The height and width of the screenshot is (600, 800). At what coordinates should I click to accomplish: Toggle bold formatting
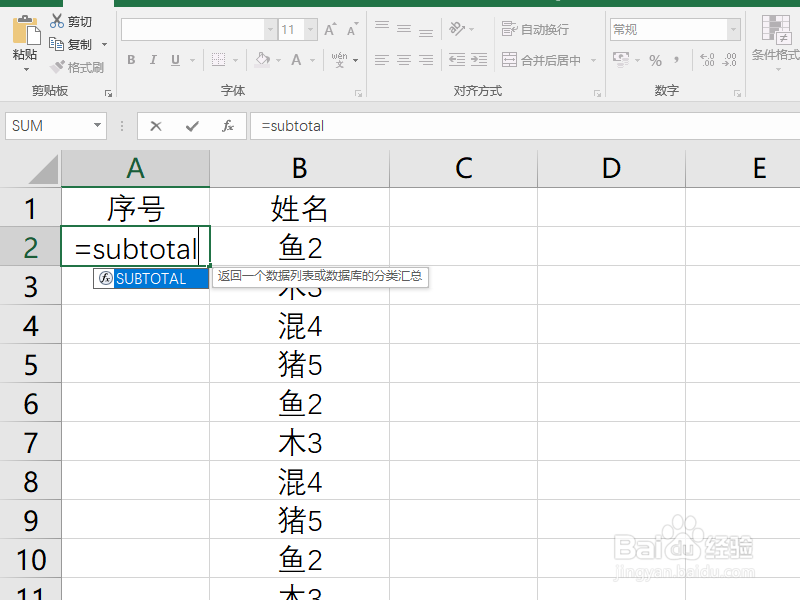point(131,61)
